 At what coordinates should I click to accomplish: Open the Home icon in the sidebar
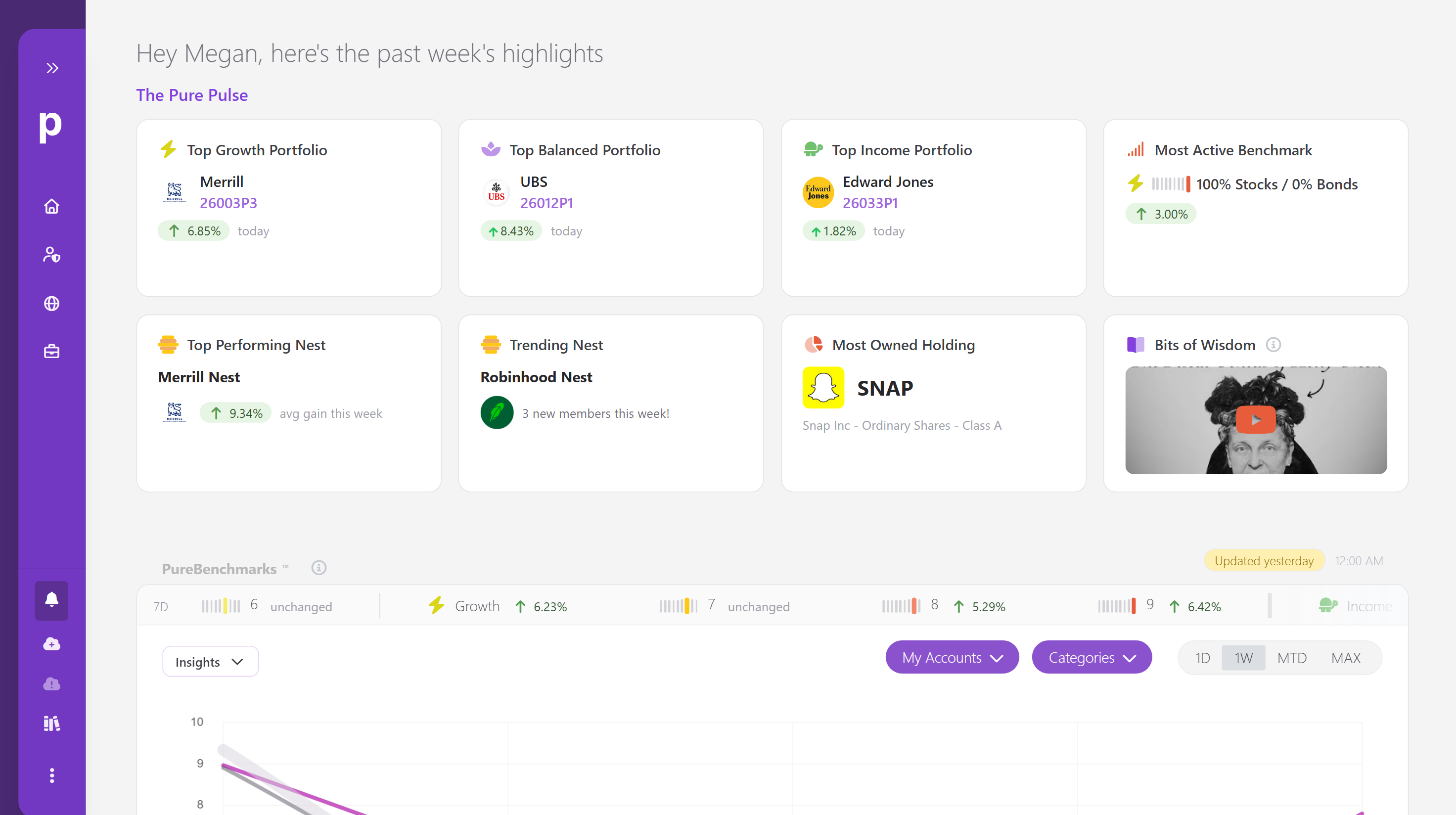point(51,206)
